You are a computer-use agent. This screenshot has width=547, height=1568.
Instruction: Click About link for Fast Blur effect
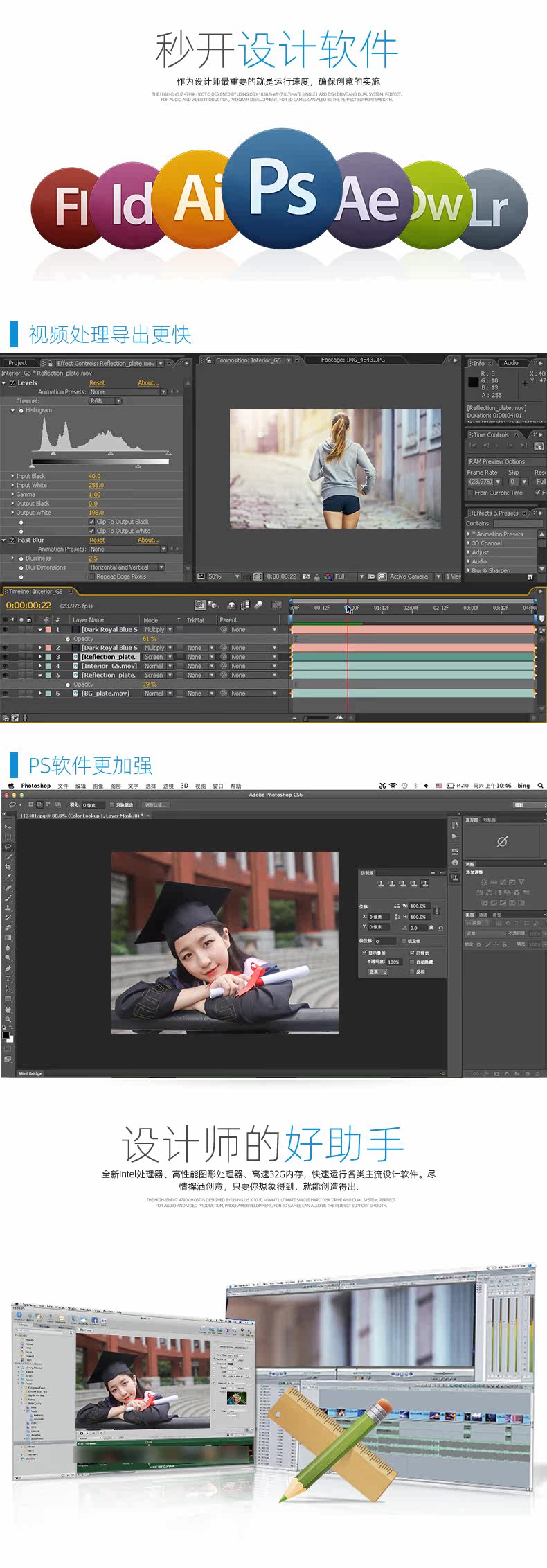point(147,540)
